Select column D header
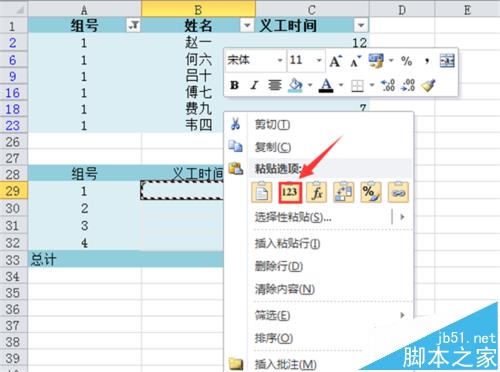Viewport: 500px width, 372px height. coord(402,9)
